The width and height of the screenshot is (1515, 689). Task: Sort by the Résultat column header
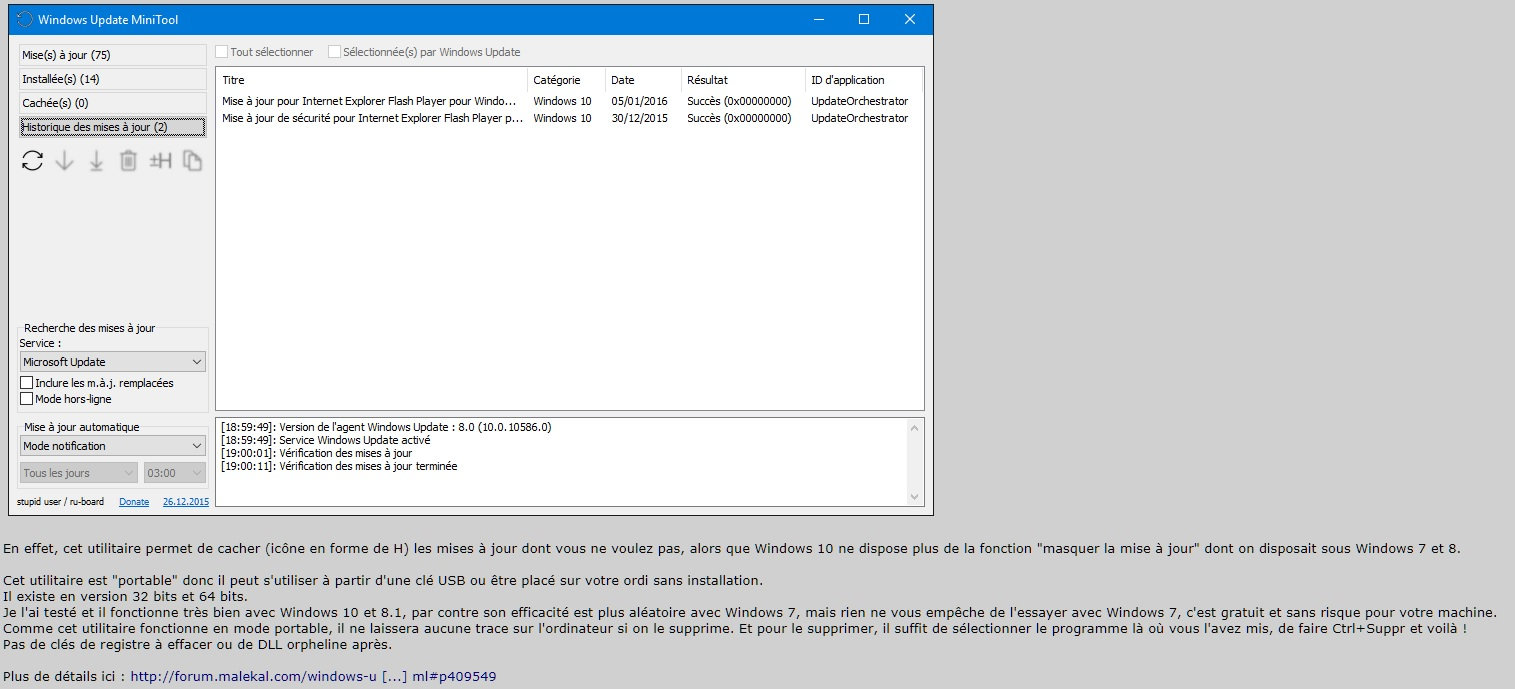744,80
